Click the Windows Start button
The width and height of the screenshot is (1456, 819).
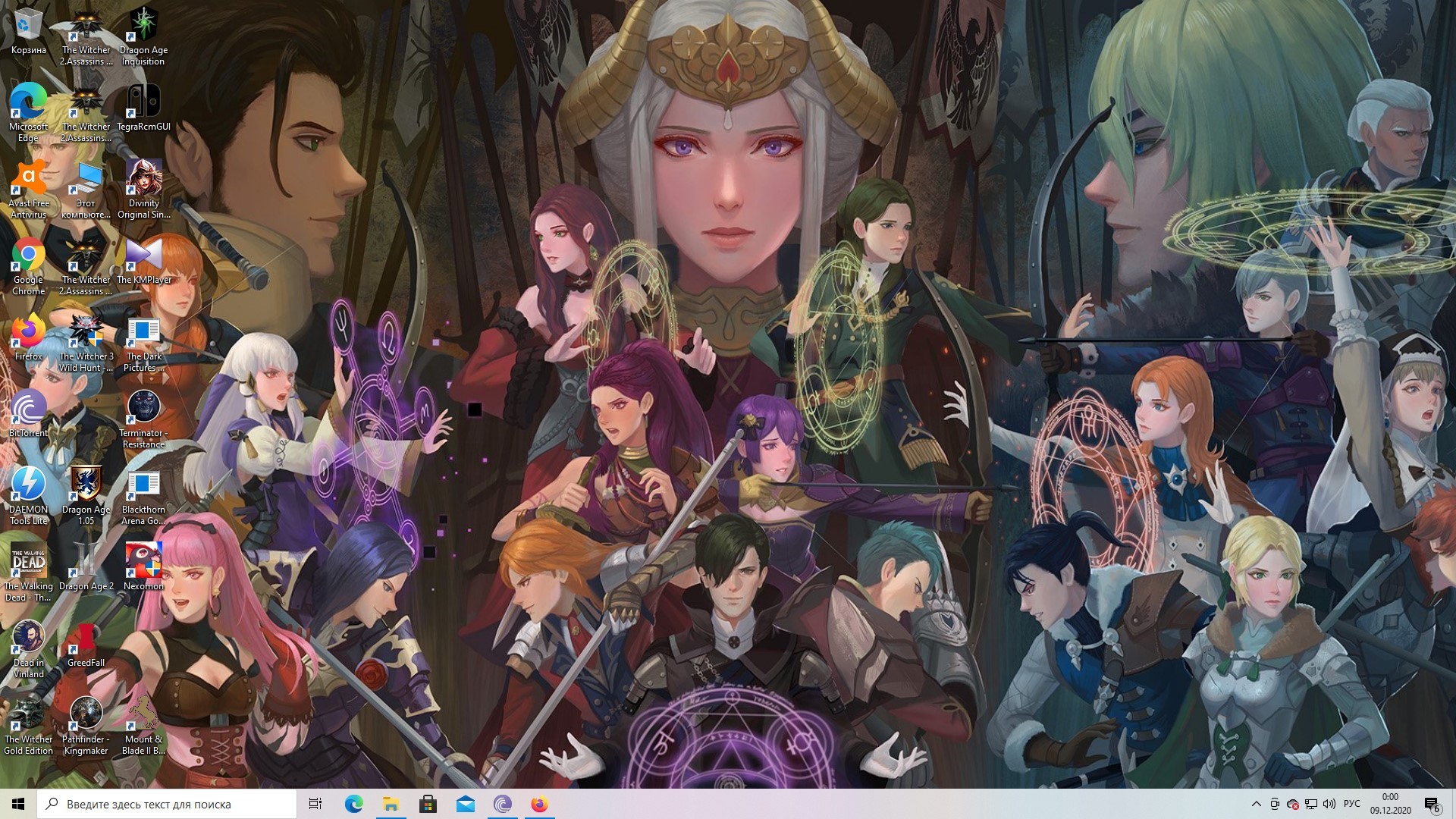coord(18,804)
